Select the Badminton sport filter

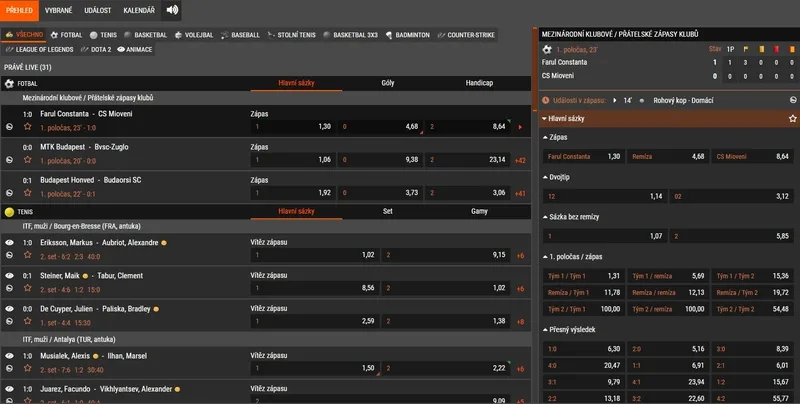coord(407,34)
